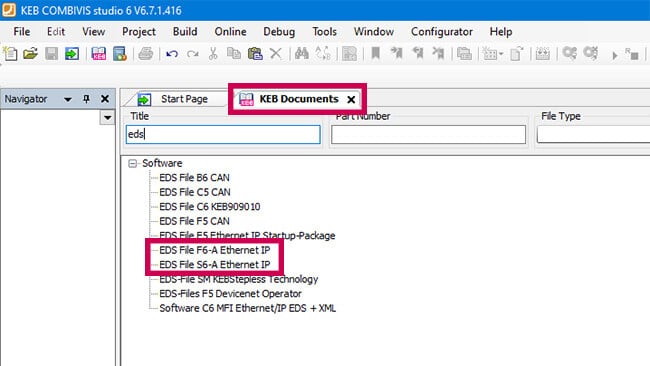Click the Replace A-to-B icon
The height and width of the screenshot is (366, 650).
323,54
